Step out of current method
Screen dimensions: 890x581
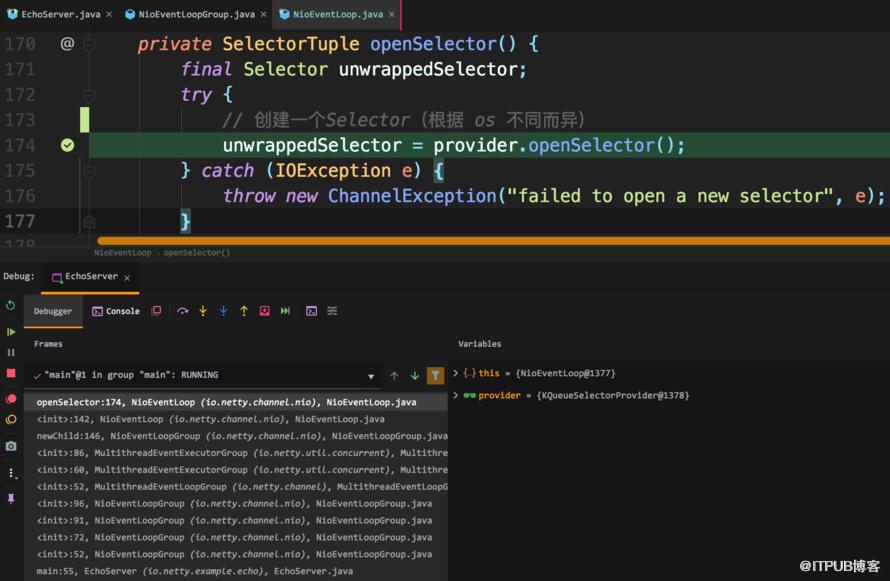pyautogui.click(x=244, y=311)
